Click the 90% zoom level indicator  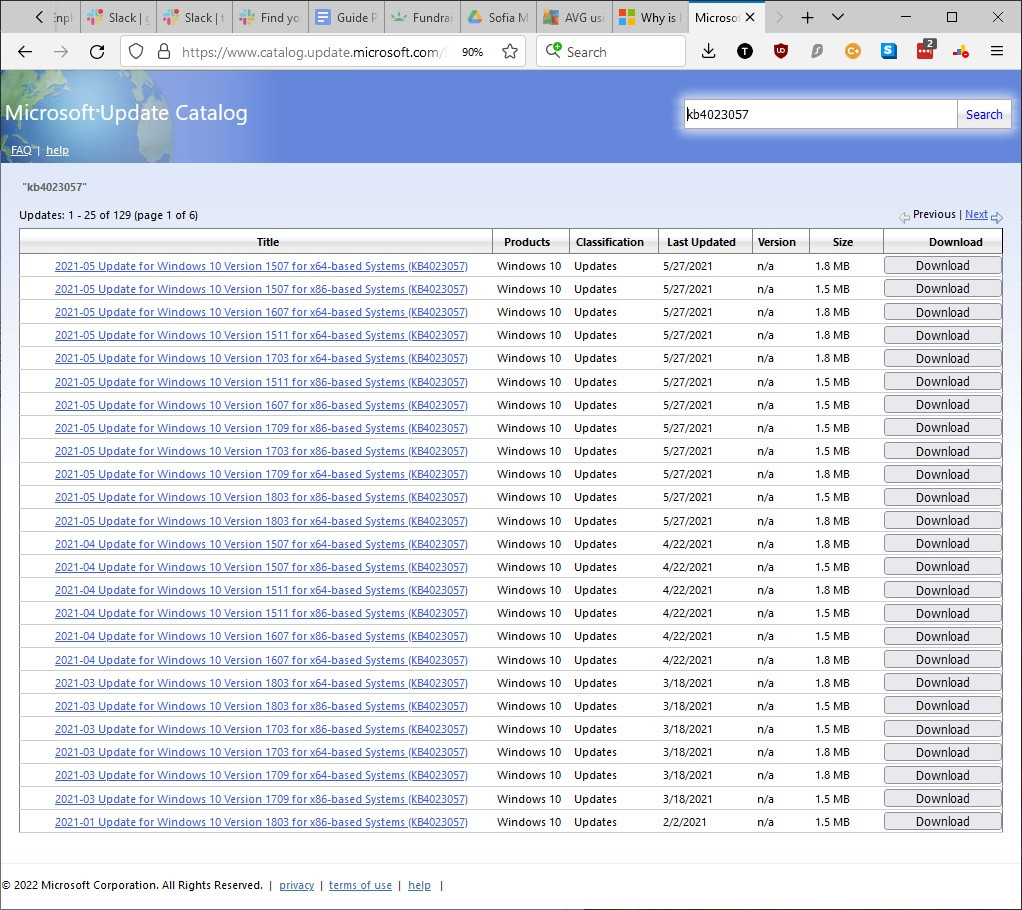[x=473, y=52]
